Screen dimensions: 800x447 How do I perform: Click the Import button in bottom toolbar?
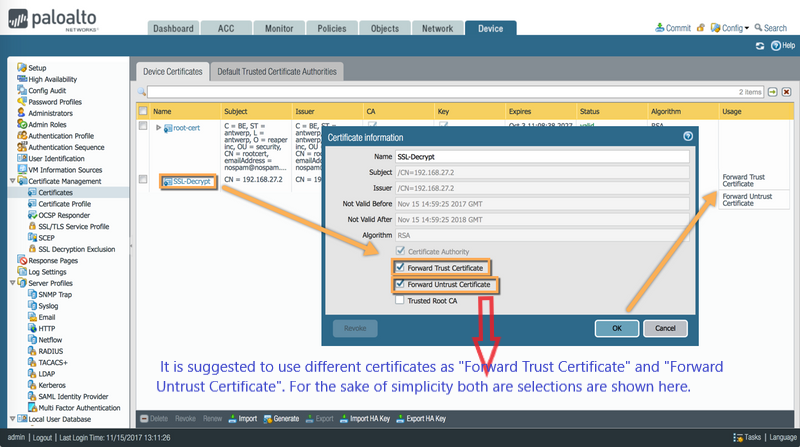point(243,418)
